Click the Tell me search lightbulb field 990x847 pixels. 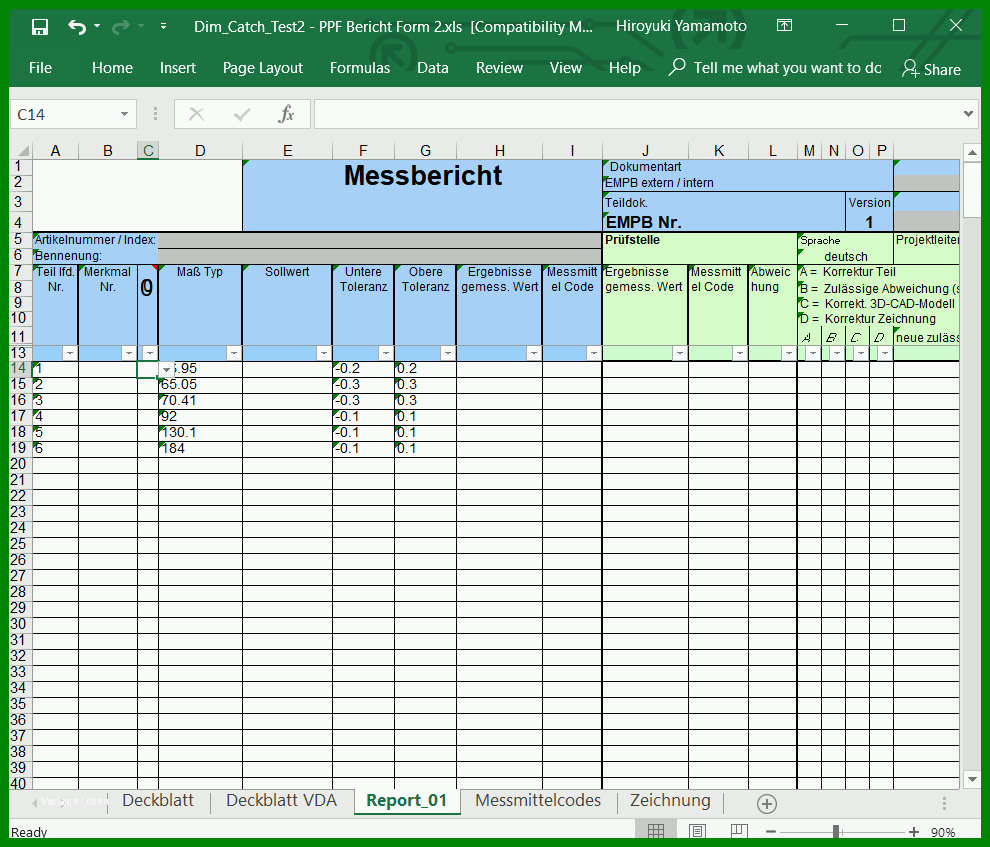[775, 68]
